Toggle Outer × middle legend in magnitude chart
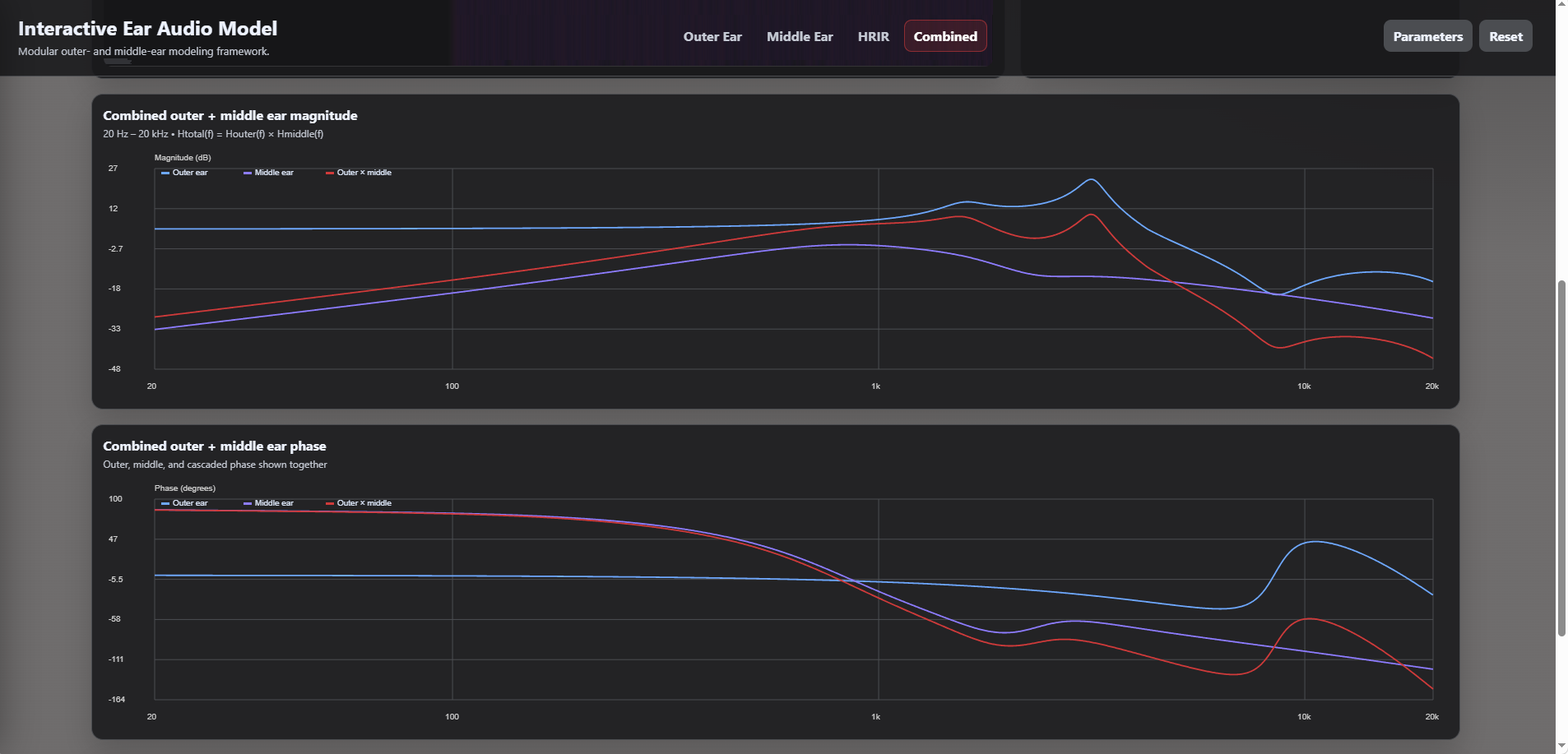The width and height of the screenshot is (1568, 754). 359,173
